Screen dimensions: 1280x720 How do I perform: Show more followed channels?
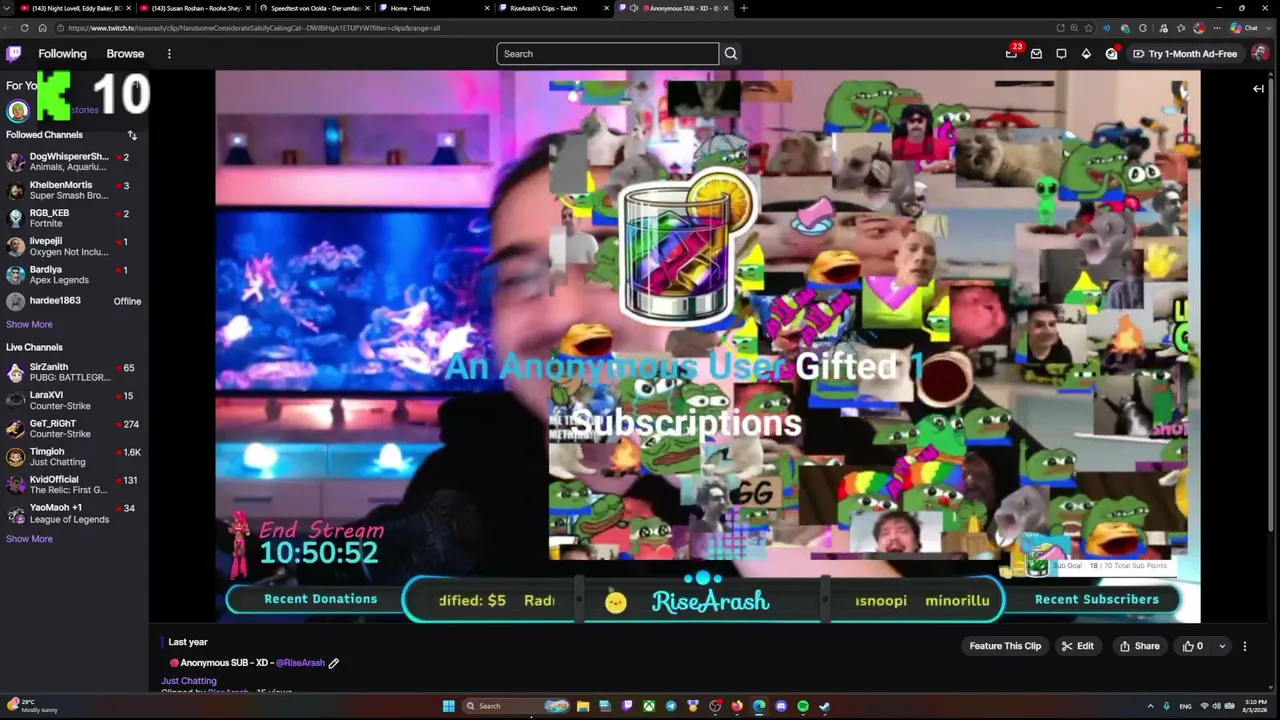[x=29, y=324]
